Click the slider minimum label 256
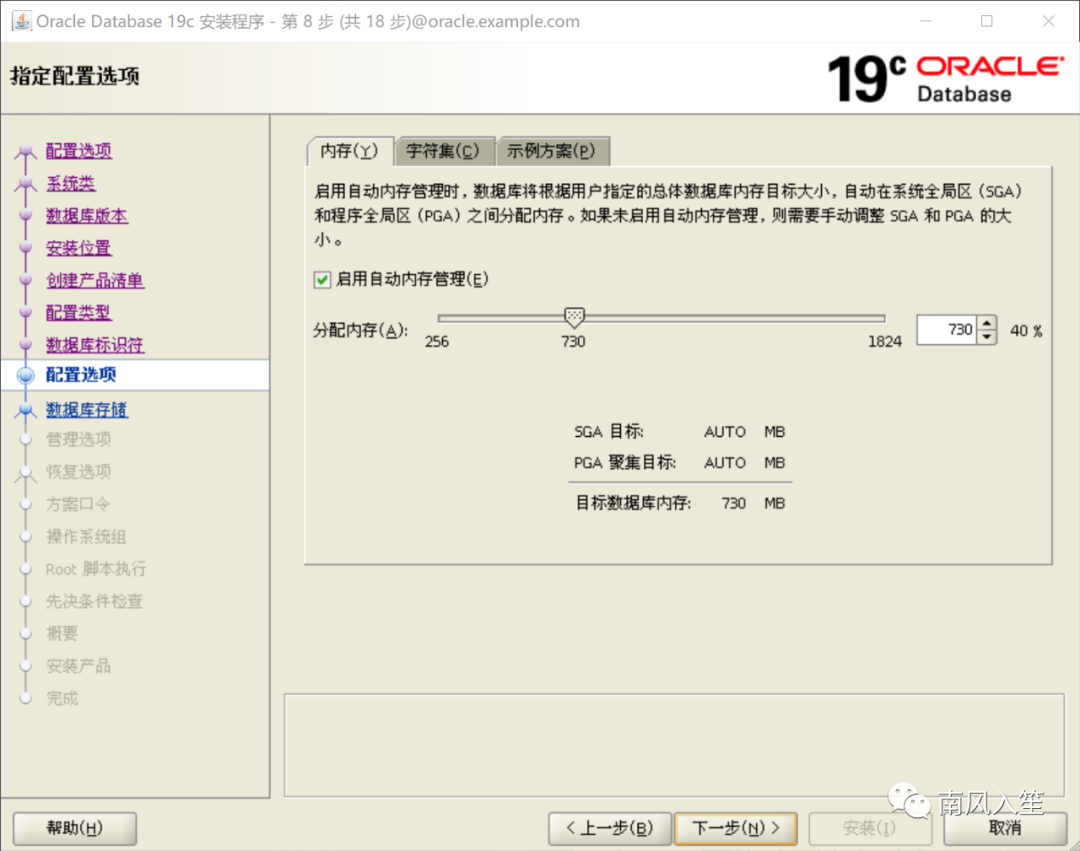Image resolution: width=1080 pixels, height=851 pixels. 437,342
